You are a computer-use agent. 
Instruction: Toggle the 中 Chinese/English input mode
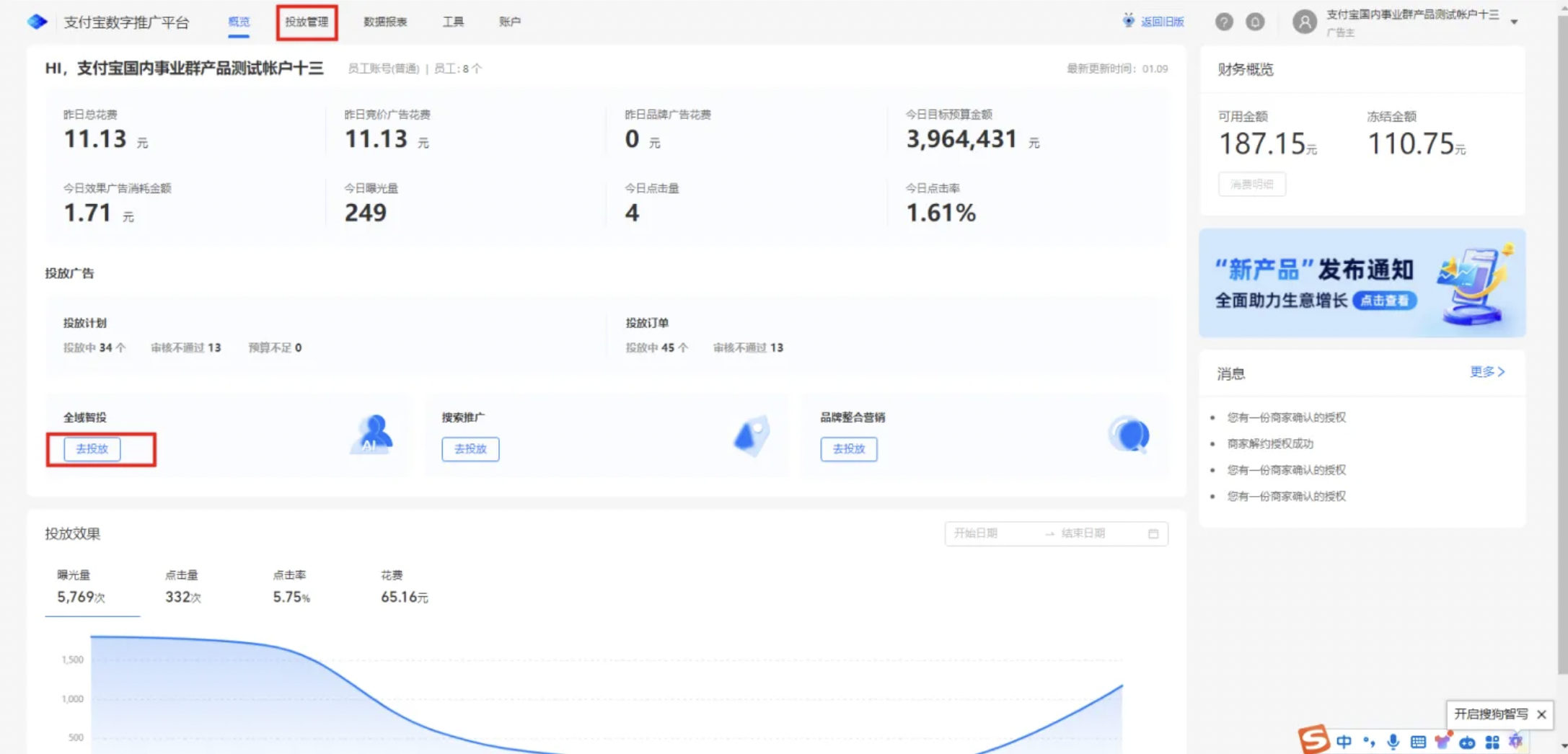pyautogui.click(x=1344, y=742)
